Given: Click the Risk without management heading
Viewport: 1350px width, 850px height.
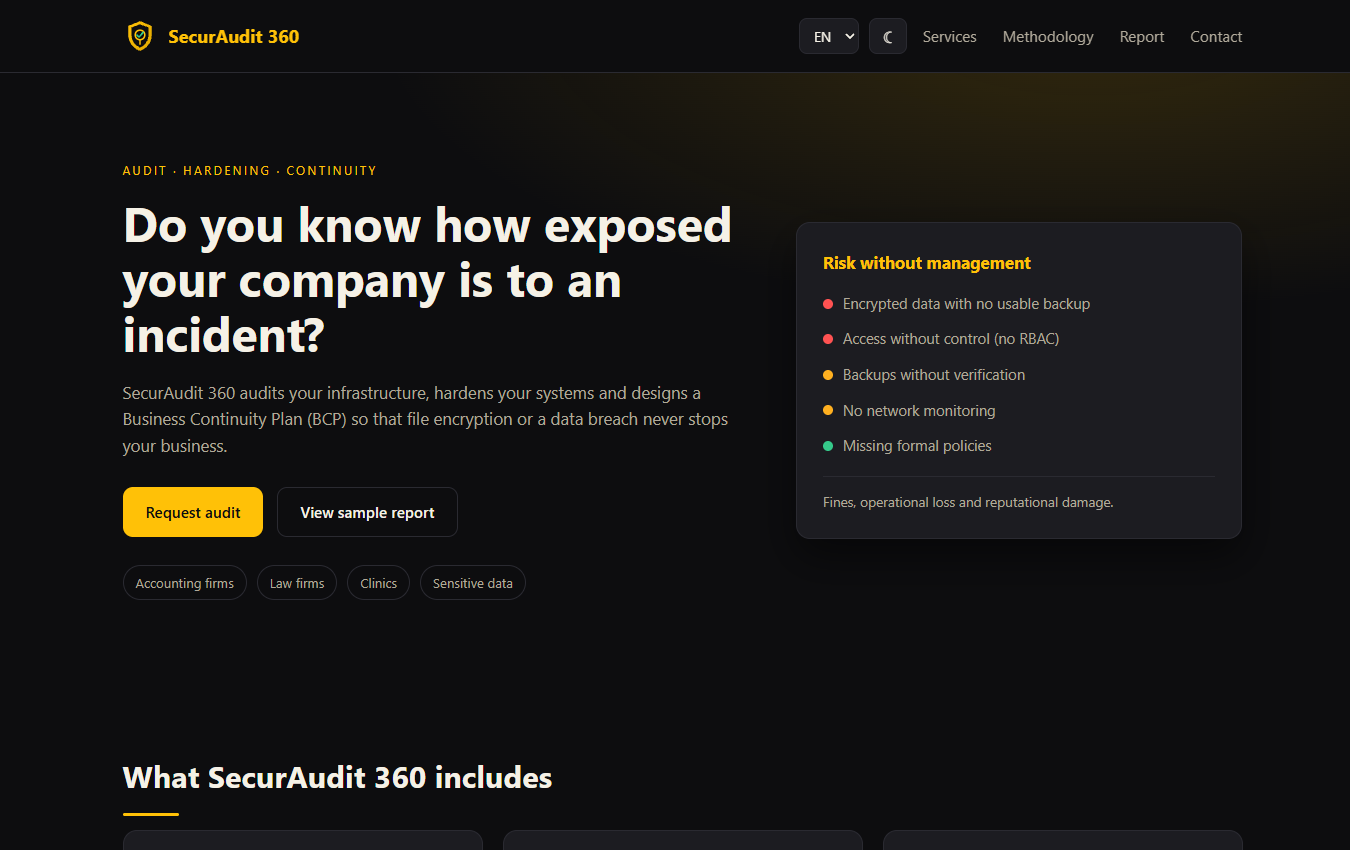Looking at the screenshot, I should 927,263.
